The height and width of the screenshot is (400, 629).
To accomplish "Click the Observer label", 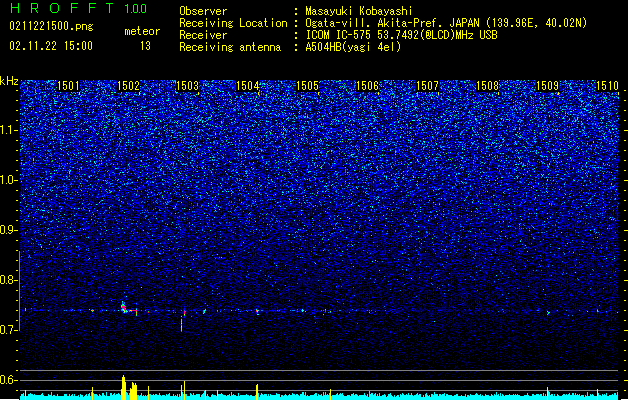I will [203, 11].
